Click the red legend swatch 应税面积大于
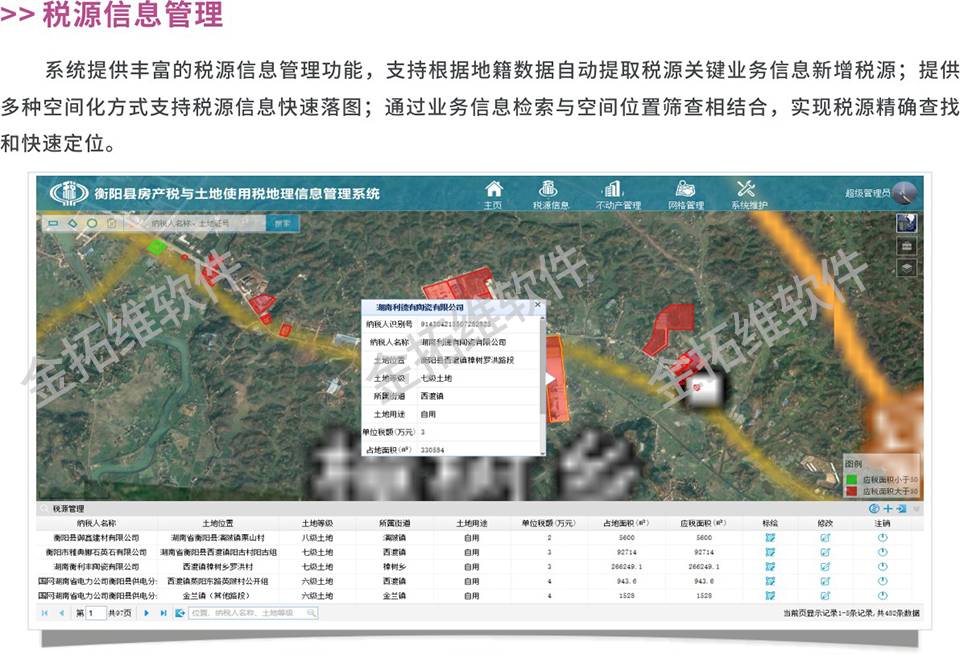The image size is (960, 655). click(852, 491)
